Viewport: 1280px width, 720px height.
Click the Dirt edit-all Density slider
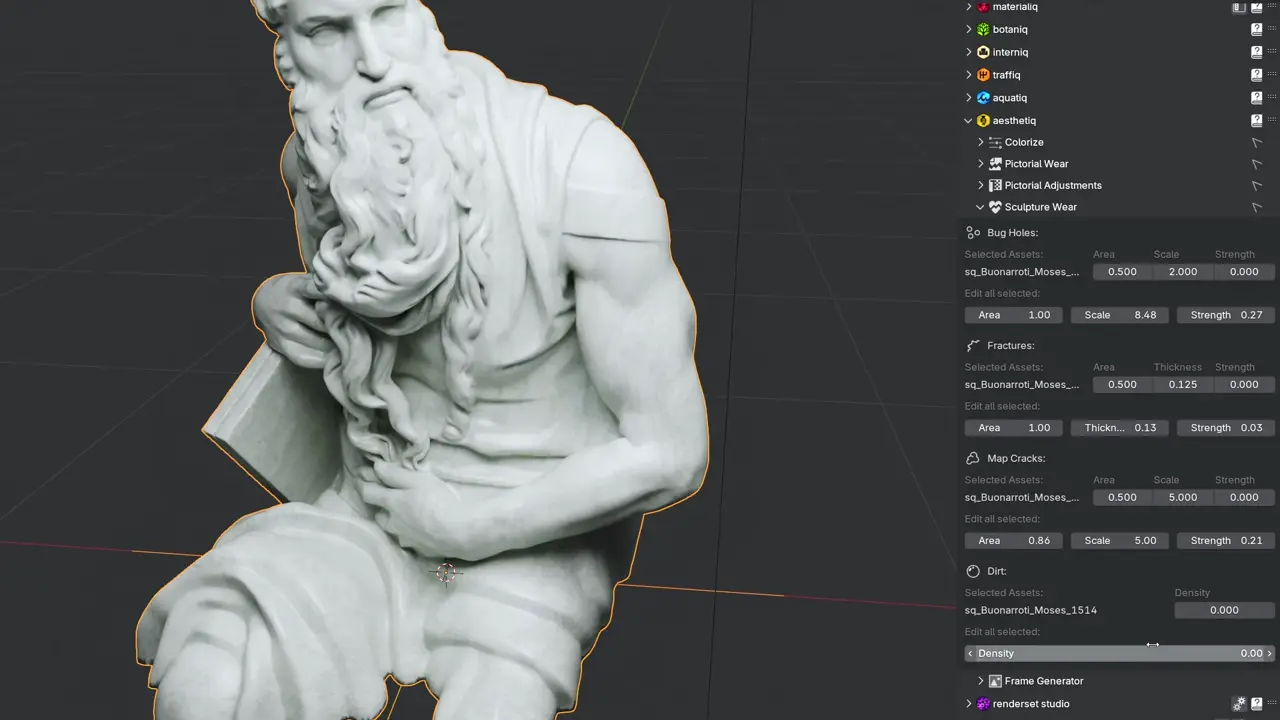pyautogui.click(x=1120, y=654)
